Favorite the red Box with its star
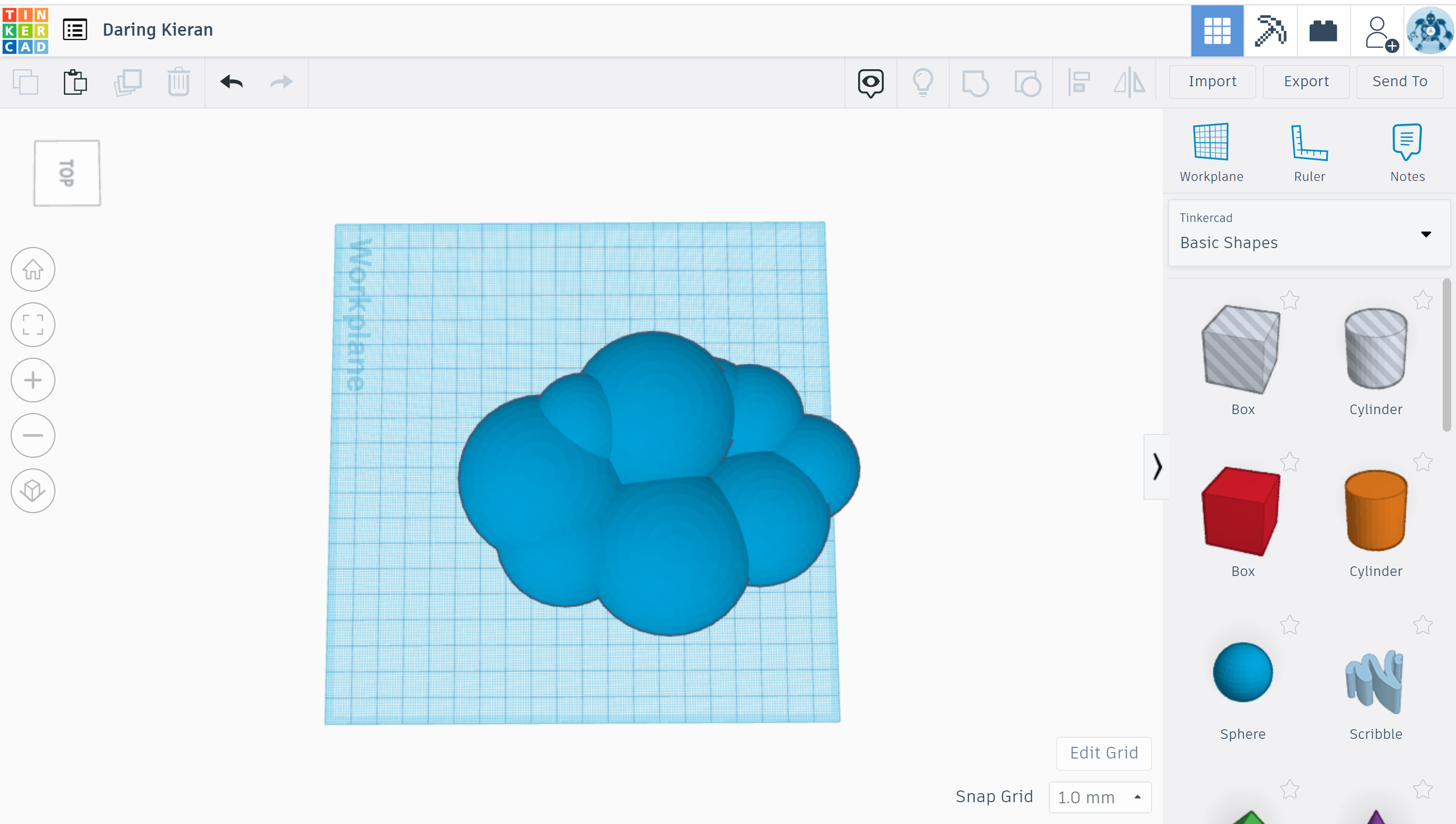1456x824 pixels. pos(1289,462)
